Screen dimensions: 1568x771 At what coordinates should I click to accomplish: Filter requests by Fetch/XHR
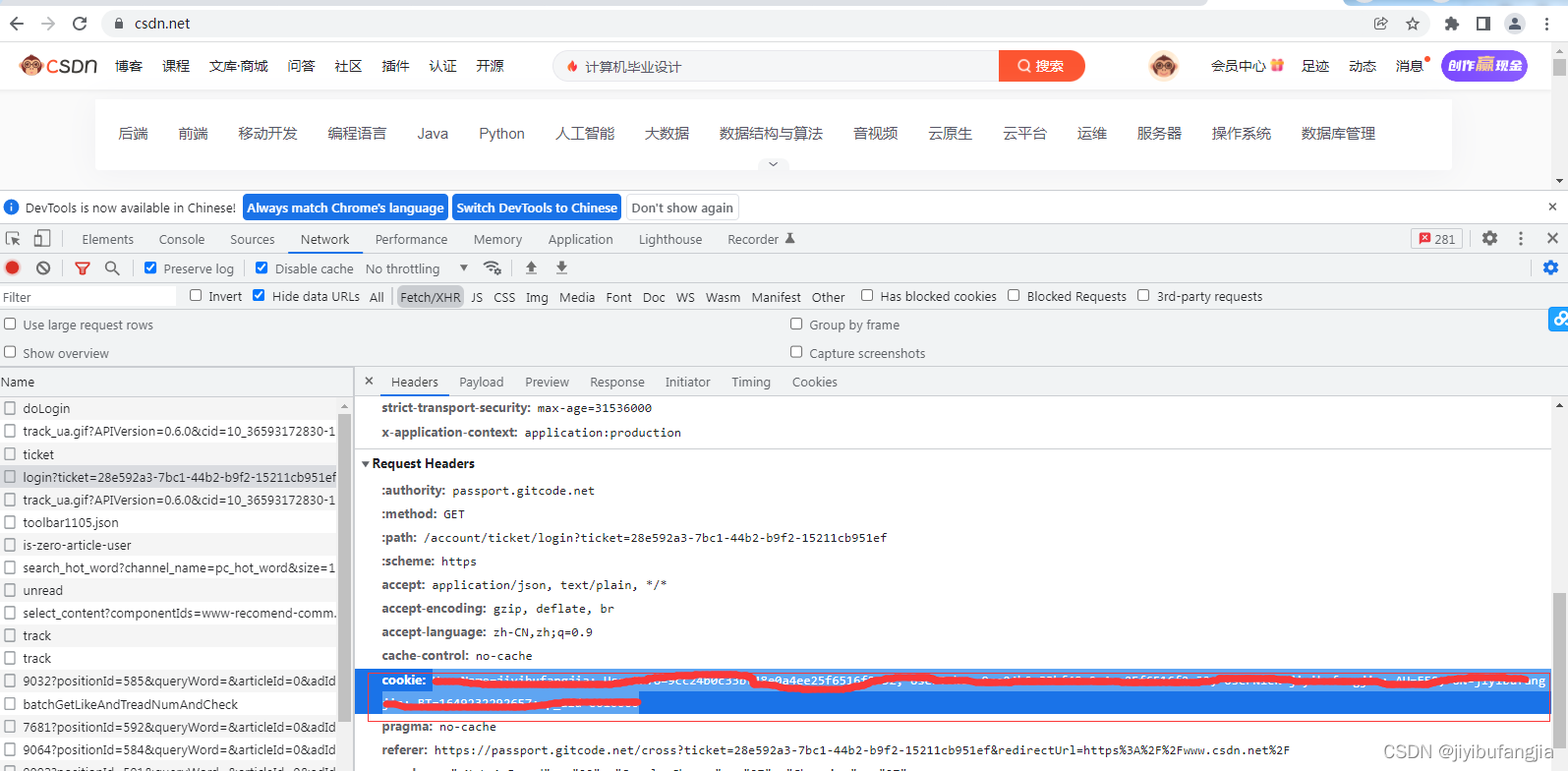tap(430, 297)
